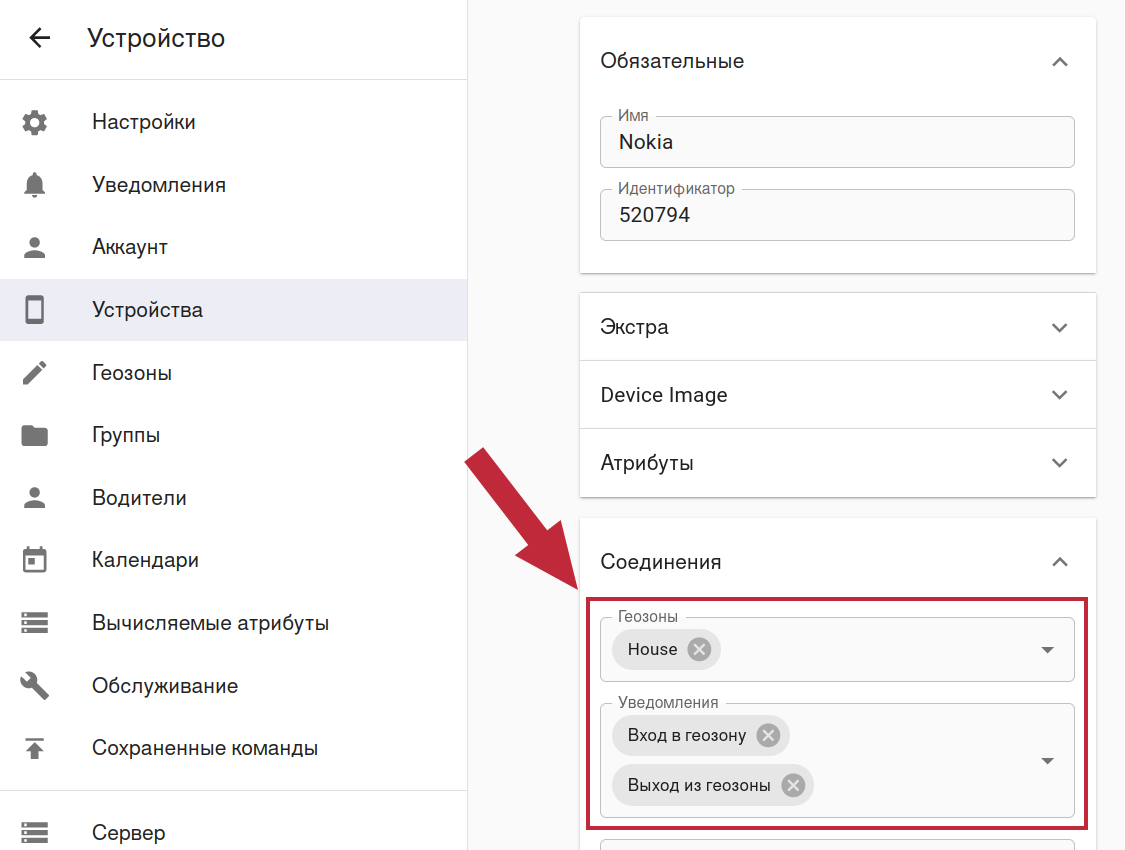Image resolution: width=1125 pixels, height=850 pixels.
Task: Expand the Экстра section
Action: [1060, 327]
